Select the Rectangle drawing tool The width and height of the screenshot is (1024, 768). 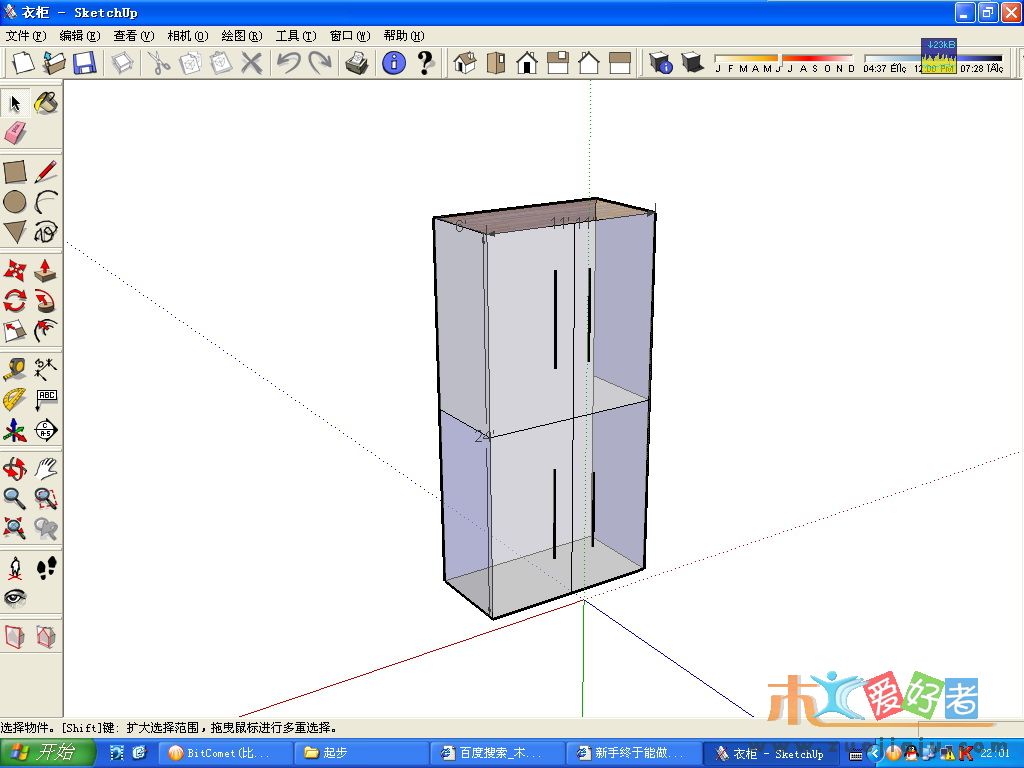click(15, 172)
